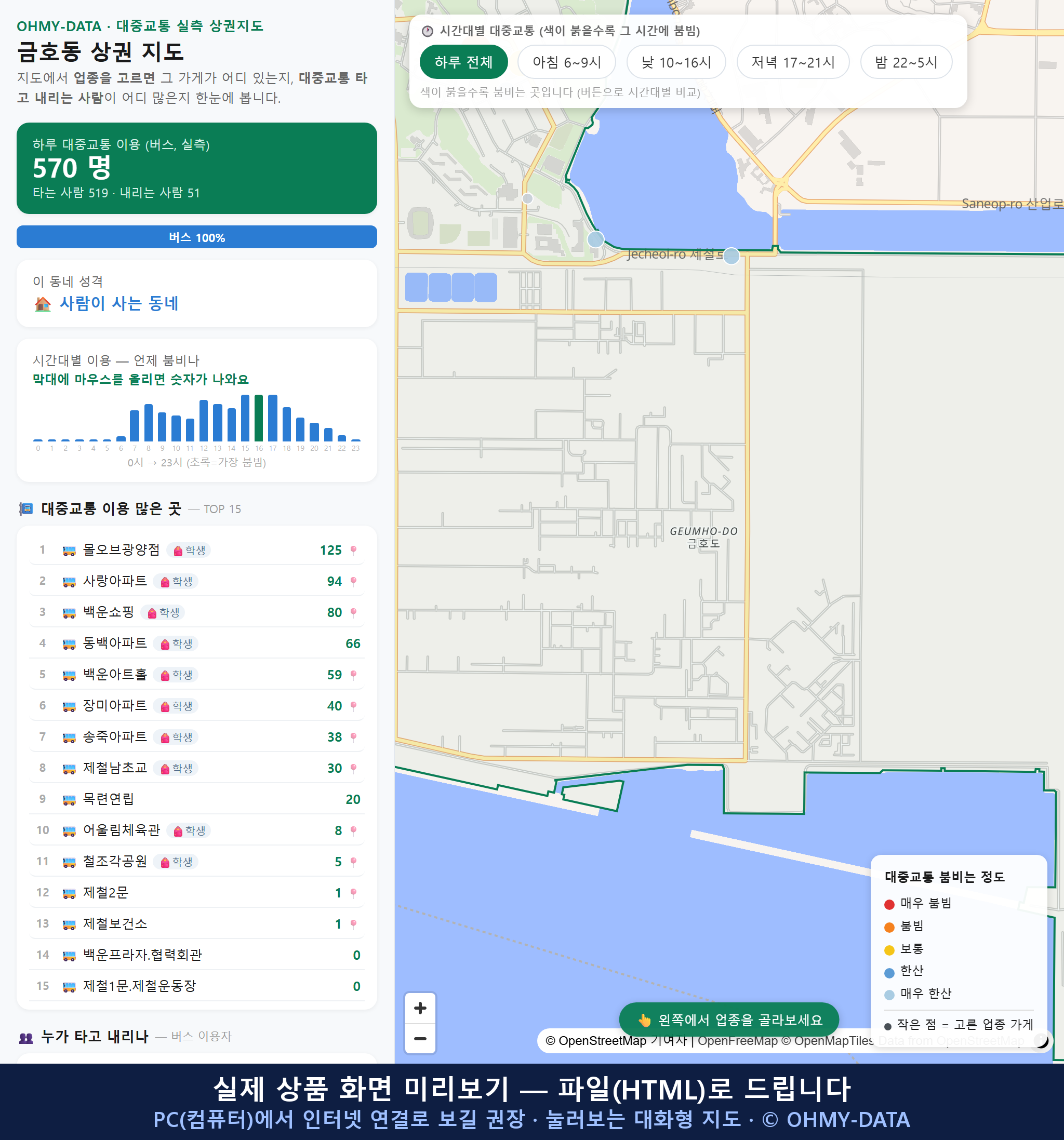Click the orange 붐빔 legend dot
Viewport: 1064px width, 1140px height.
[889, 927]
